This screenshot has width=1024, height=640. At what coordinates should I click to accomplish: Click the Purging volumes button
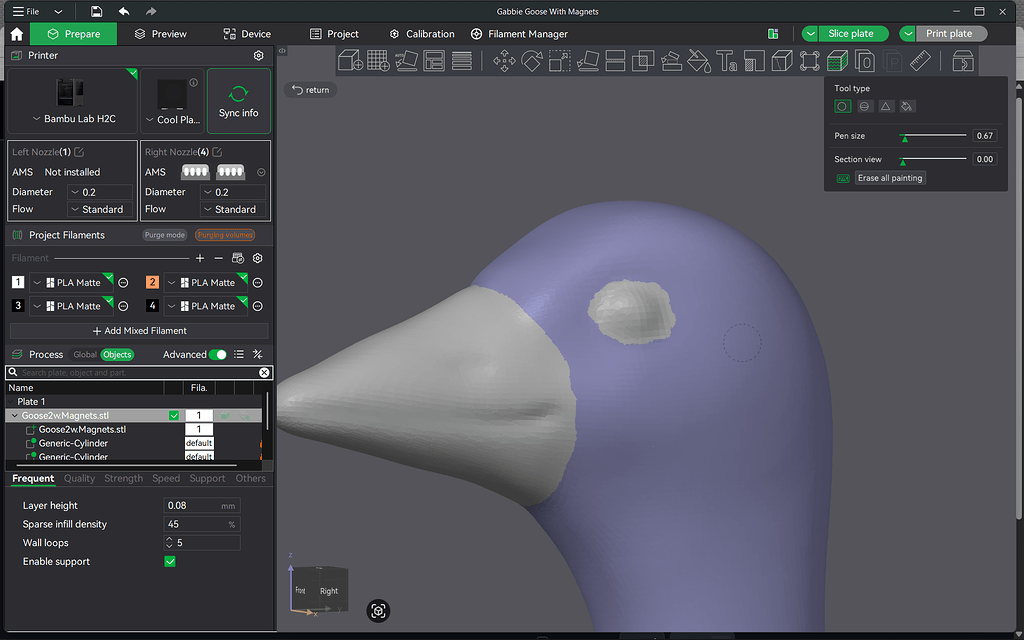click(225, 235)
